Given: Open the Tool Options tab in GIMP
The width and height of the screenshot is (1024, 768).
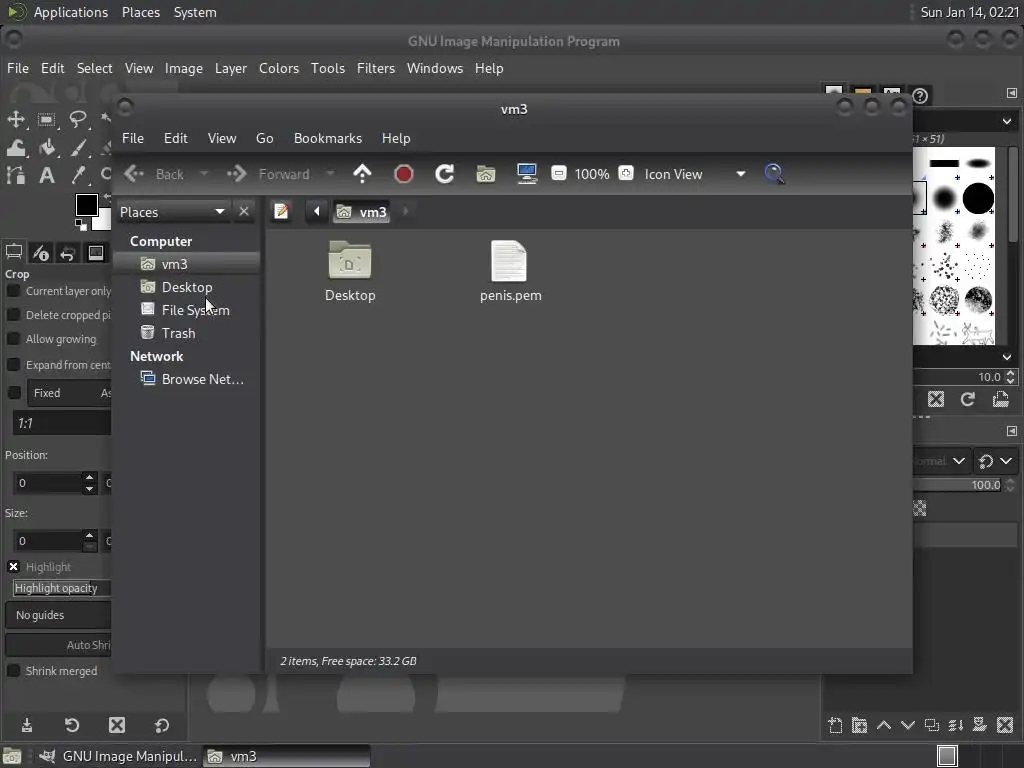Looking at the screenshot, I should pyautogui.click(x=14, y=252).
